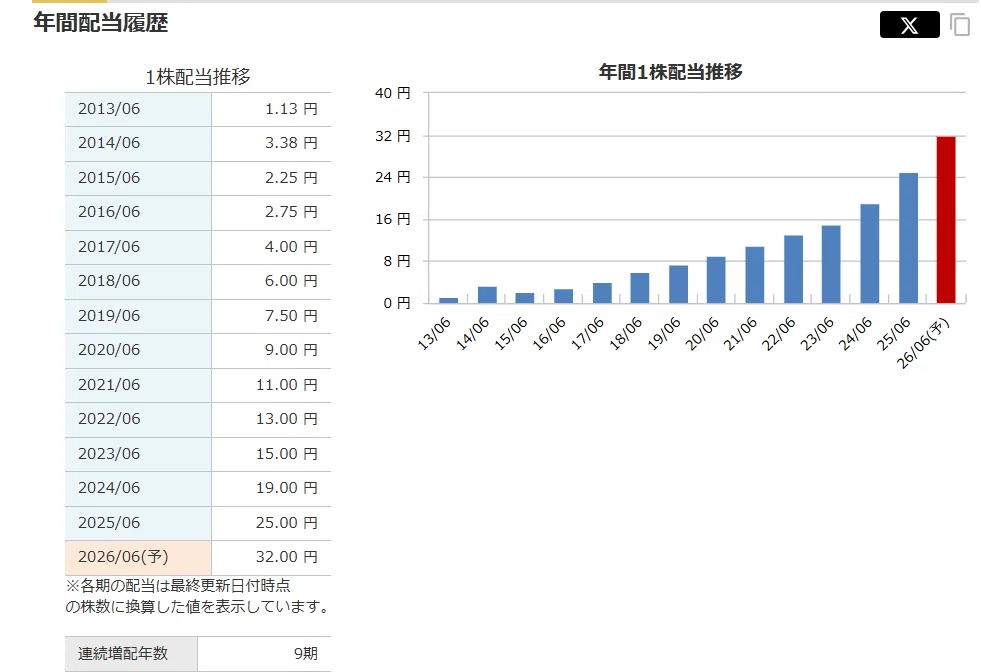Click the 8 円 y-axis label
This screenshot has height=672, width=981.
click(x=397, y=262)
